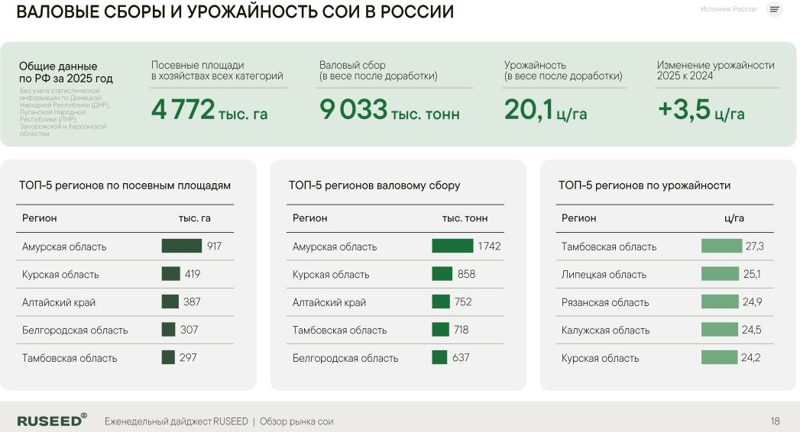This screenshot has width=800, height=432.
Task: Click the 24,2 value for Курская область
Action: 751,358
